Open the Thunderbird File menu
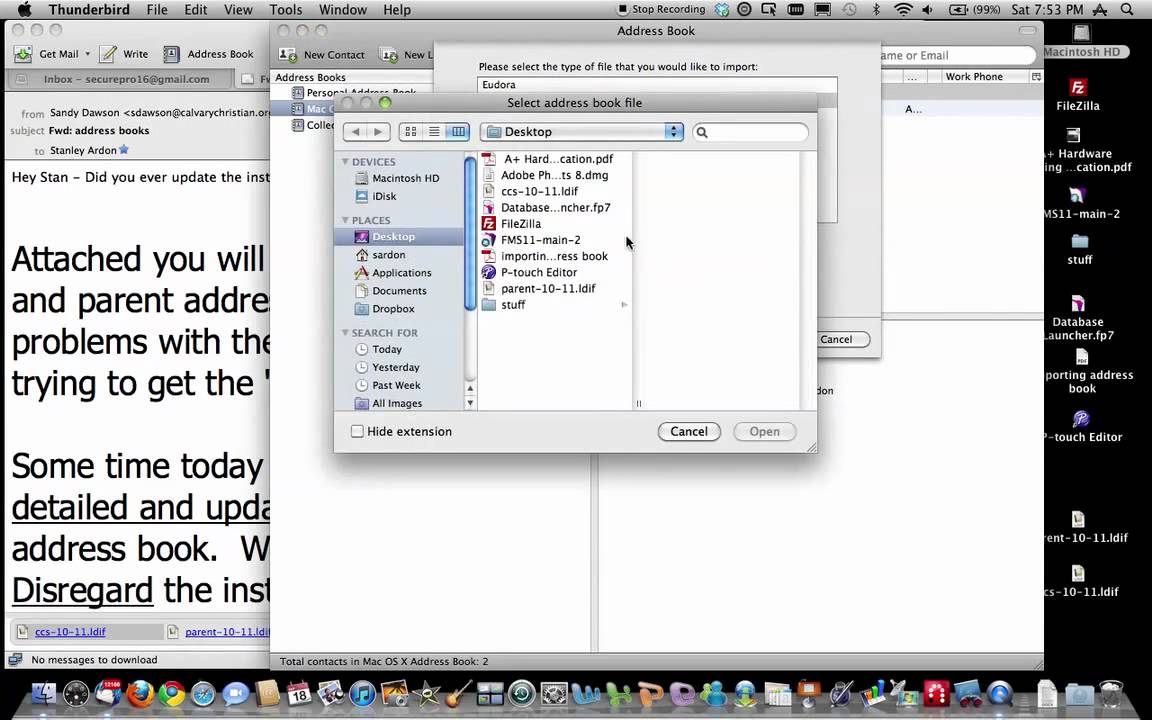Image resolution: width=1152 pixels, height=720 pixels. 156,10
